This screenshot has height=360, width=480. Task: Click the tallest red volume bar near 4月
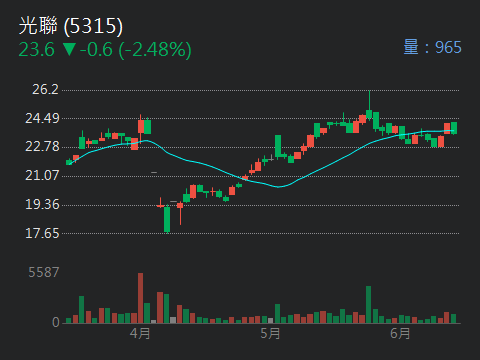click(141, 298)
